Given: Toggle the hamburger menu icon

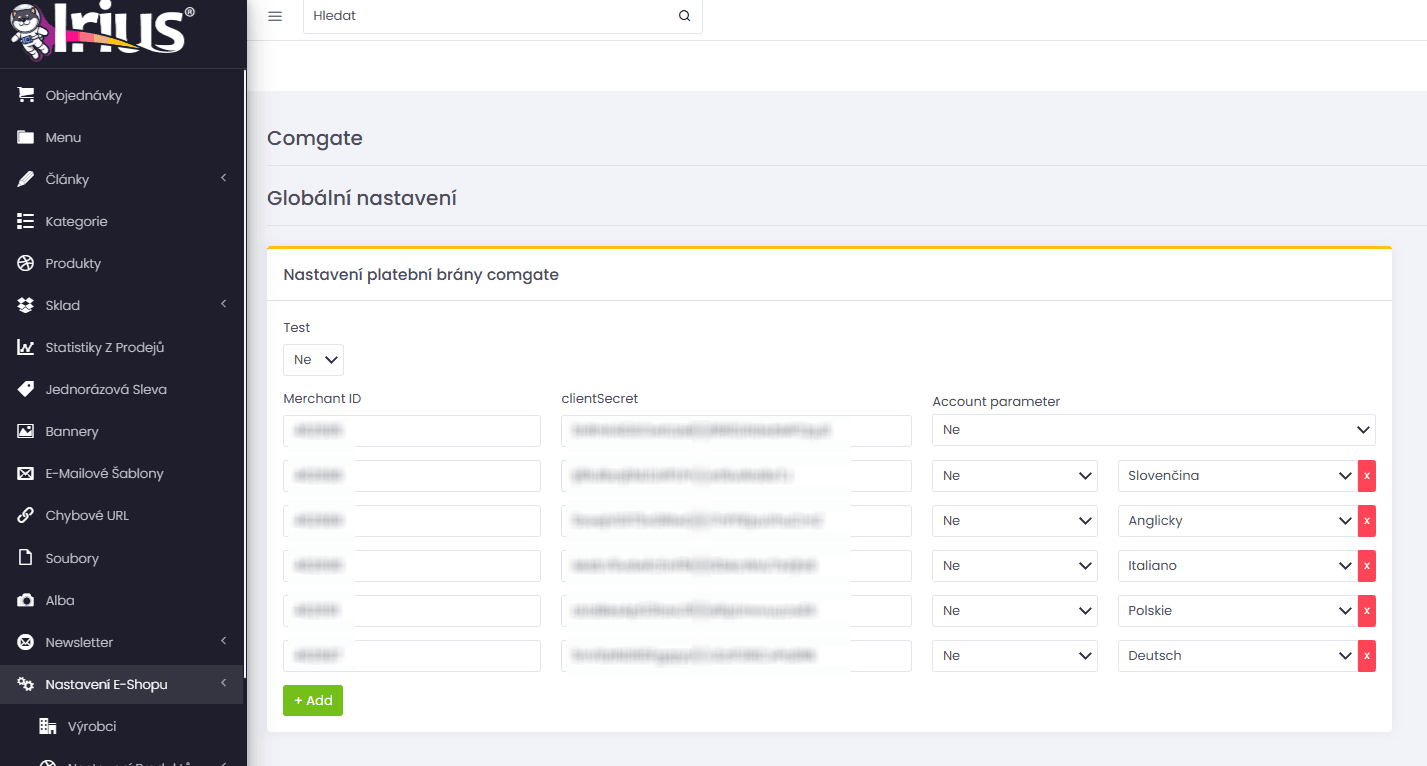Looking at the screenshot, I should 275,16.
